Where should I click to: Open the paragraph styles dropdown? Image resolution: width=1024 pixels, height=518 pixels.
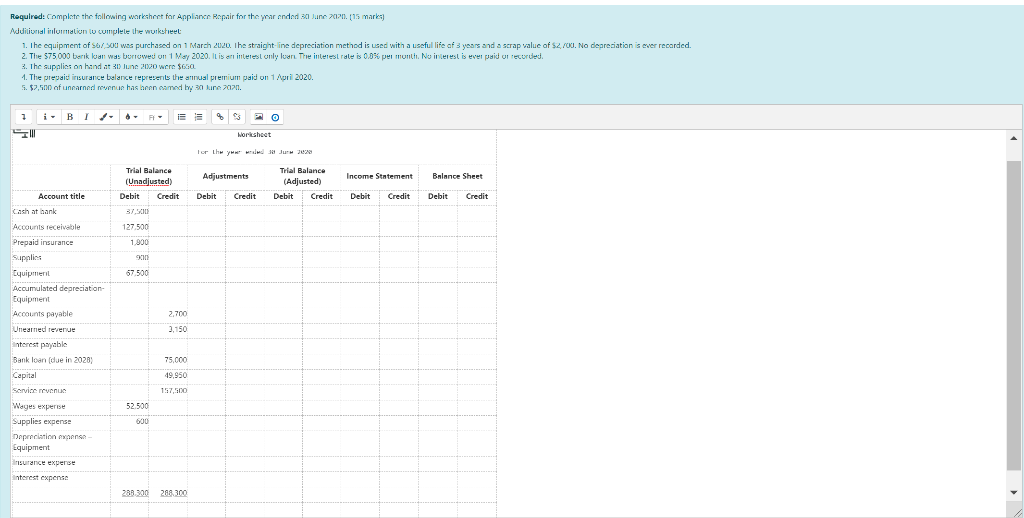pyautogui.click(x=47, y=117)
